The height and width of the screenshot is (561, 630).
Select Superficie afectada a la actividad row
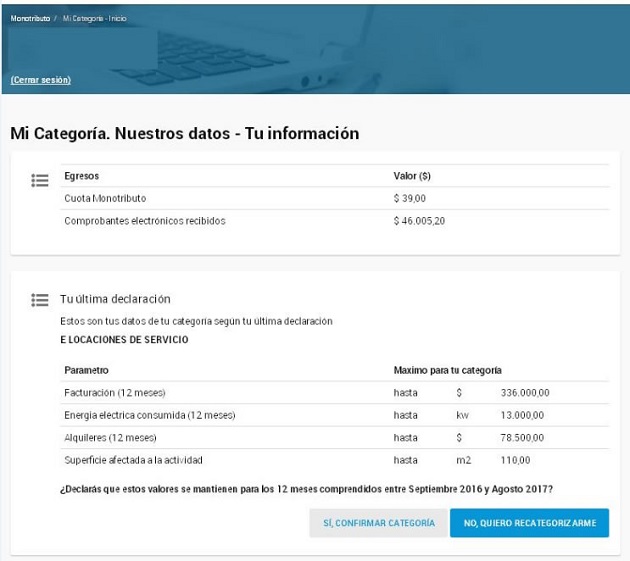coord(335,460)
